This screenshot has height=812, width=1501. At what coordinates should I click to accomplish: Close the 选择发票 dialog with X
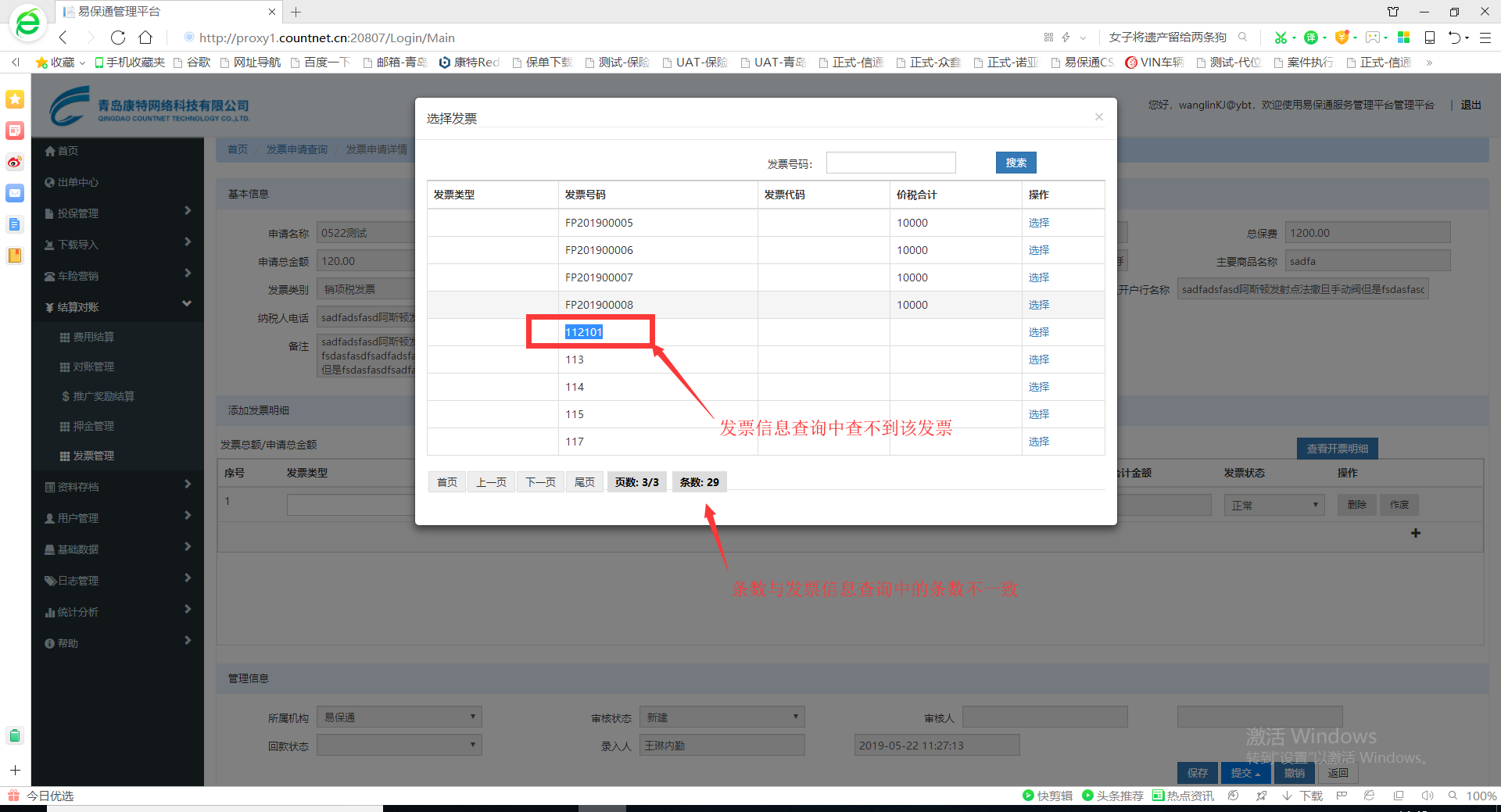tap(1099, 117)
